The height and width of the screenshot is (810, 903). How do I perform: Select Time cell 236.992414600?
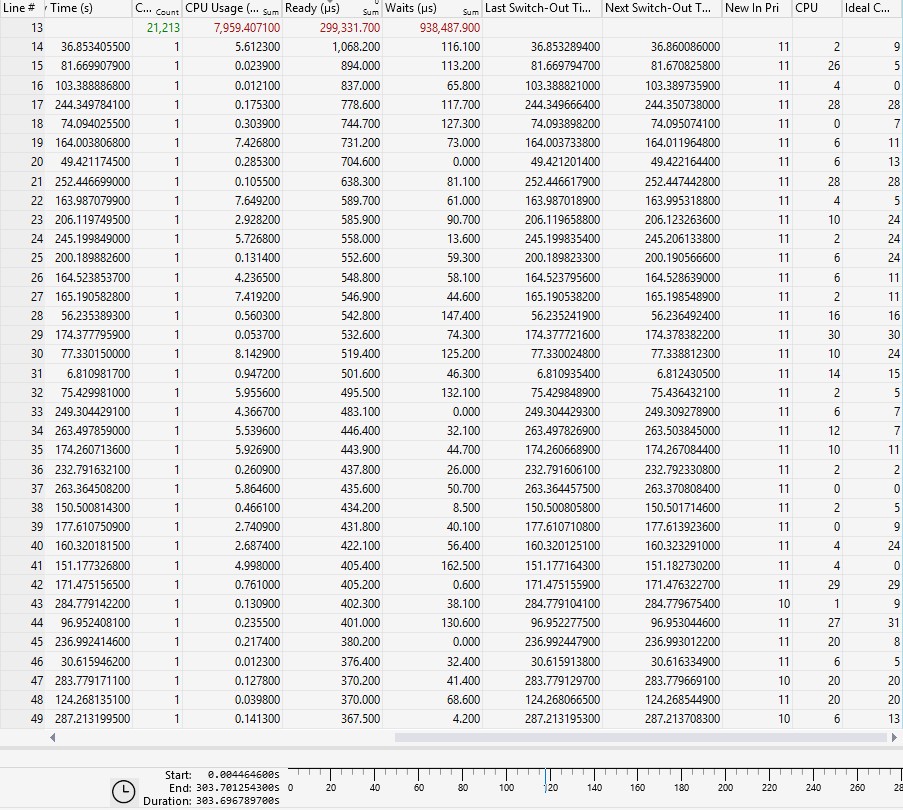click(93, 642)
